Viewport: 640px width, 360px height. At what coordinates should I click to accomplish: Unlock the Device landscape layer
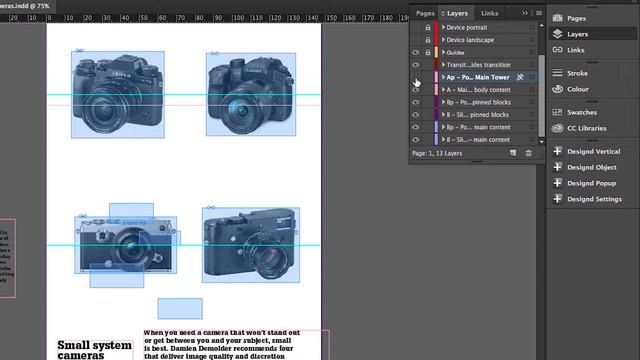tap(427, 40)
